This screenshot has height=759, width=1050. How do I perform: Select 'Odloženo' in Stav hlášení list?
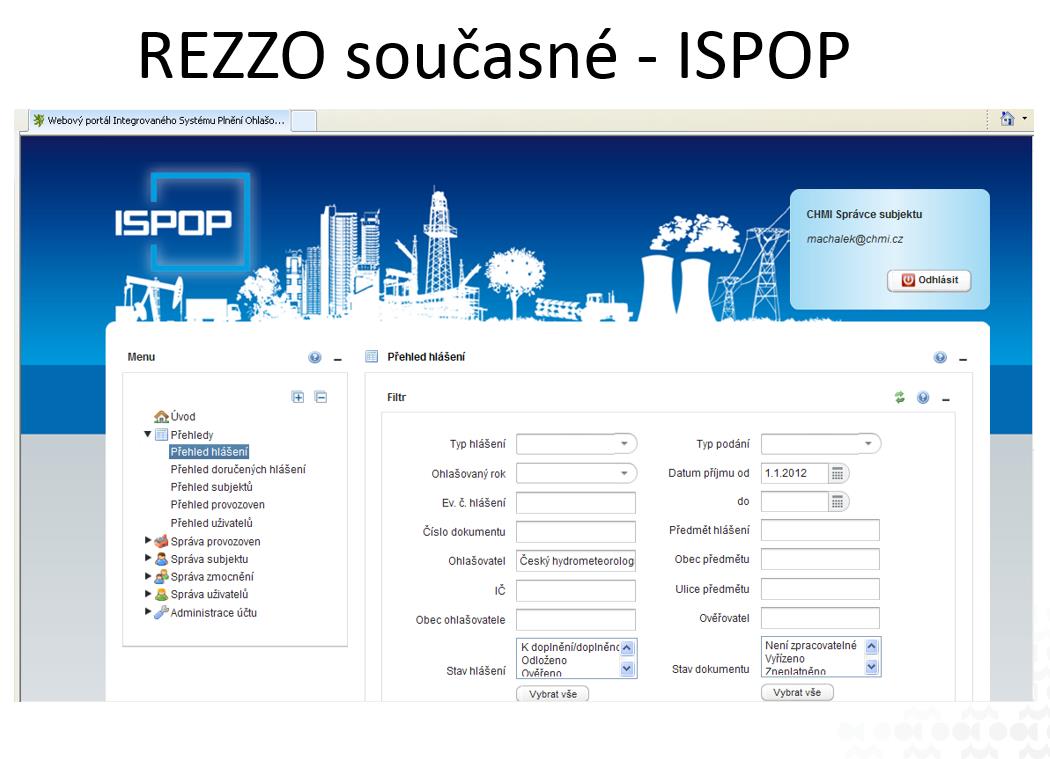pos(544,660)
